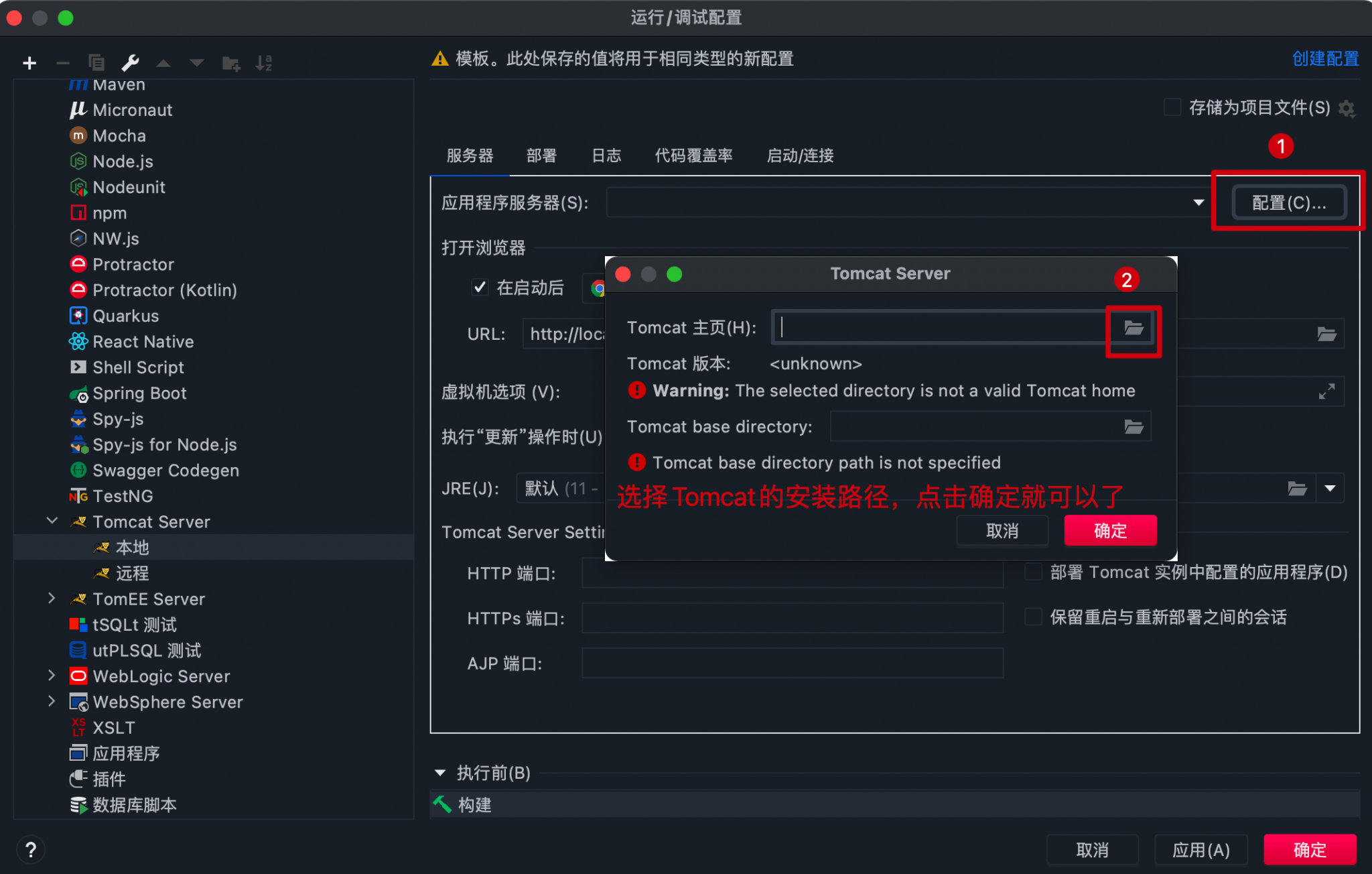Click the sort configurations alphabetically icon
The width and height of the screenshot is (1372, 874).
click(264, 63)
